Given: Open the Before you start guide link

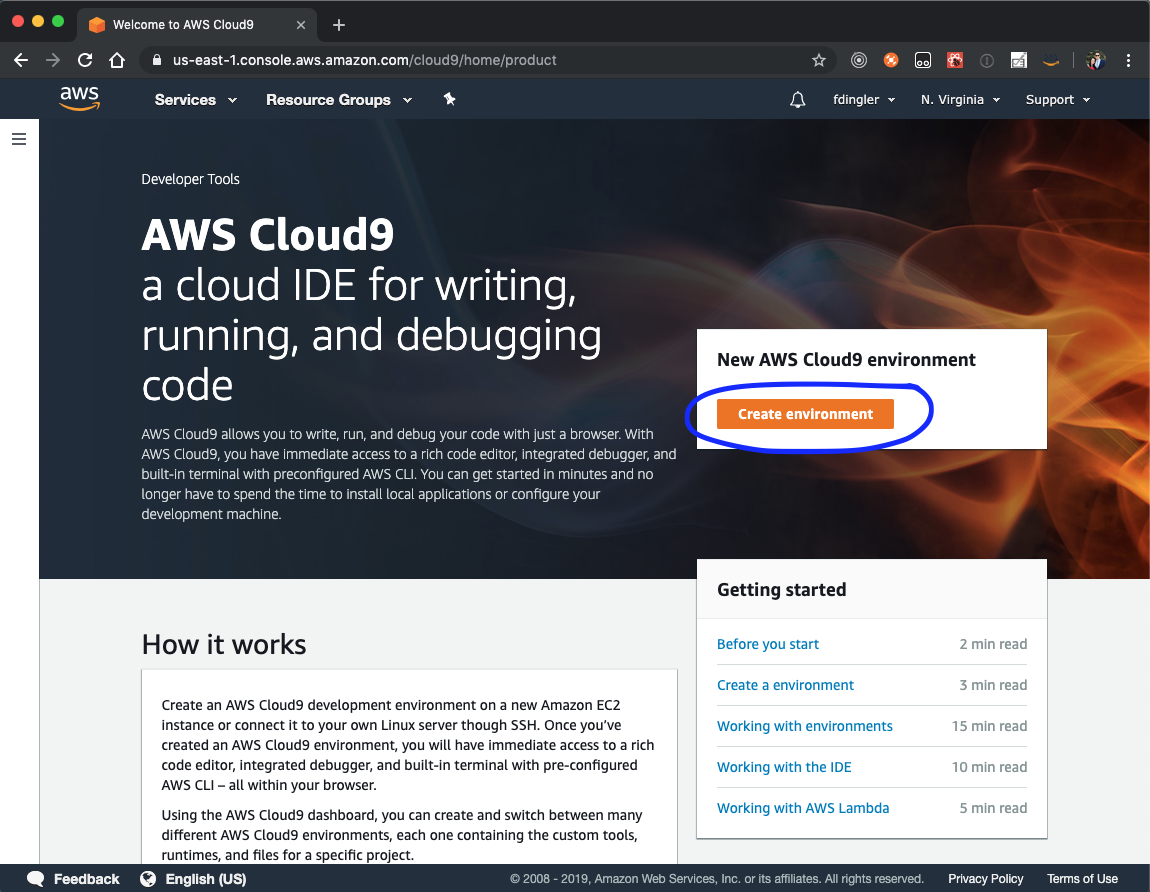Looking at the screenshot, I should [768, 644].
